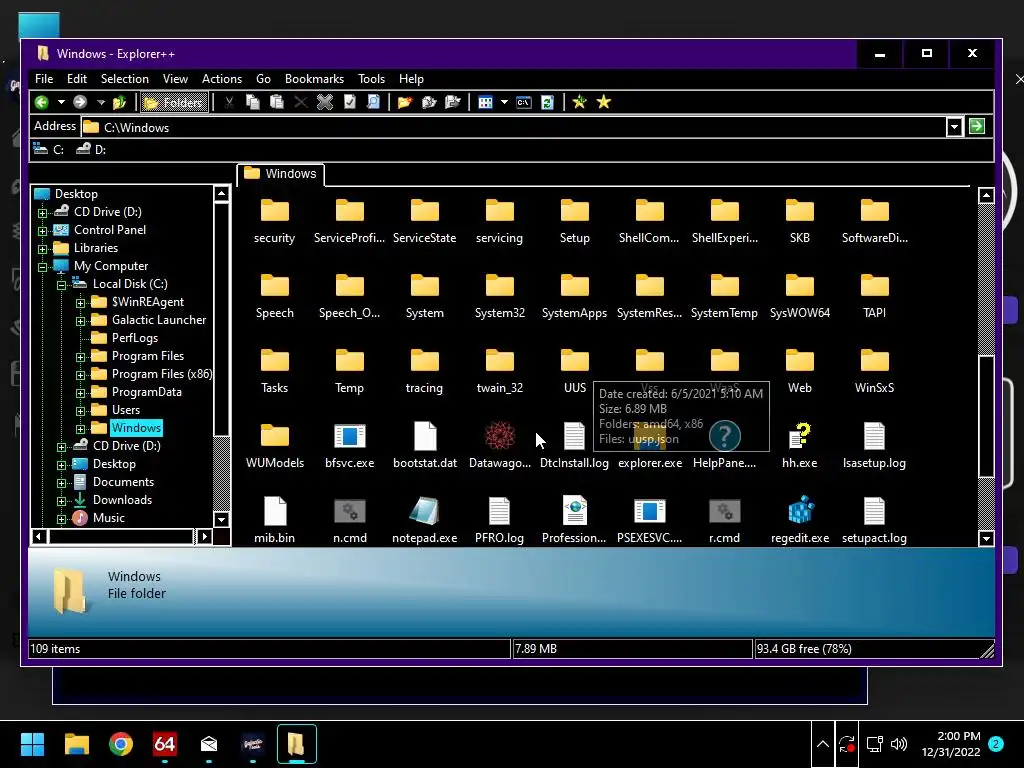
Task: Bookmark this tab with green star
Action: point(579,103)
